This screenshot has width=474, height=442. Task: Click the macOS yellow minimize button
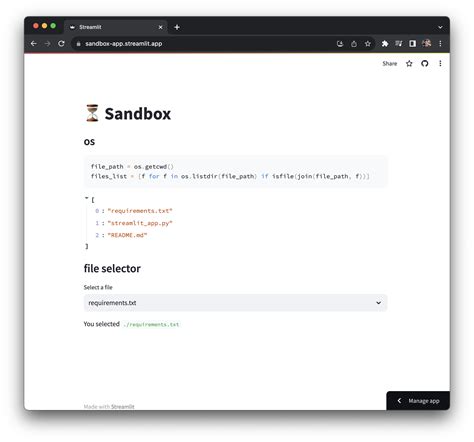(x=44, y=26)
